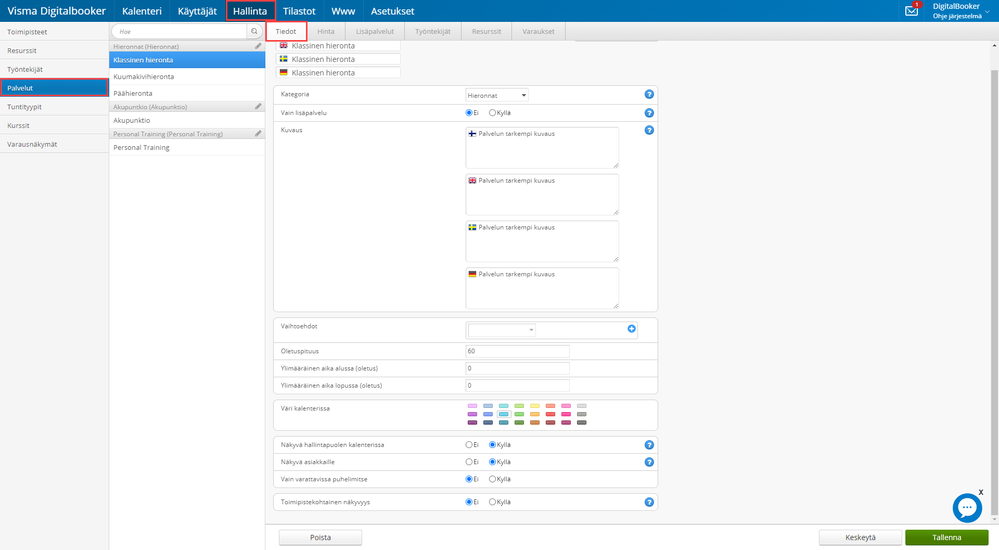The height and width of the screenshot is (550, 999).
Task: Open the chat support bubble
Action: pos(967,508)
